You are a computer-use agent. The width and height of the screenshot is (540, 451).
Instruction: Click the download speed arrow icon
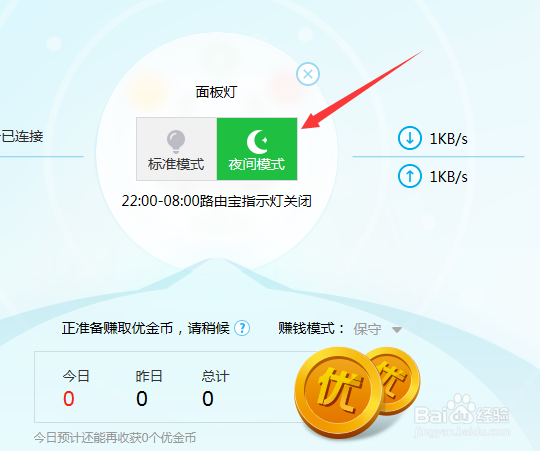click(410, 138)
